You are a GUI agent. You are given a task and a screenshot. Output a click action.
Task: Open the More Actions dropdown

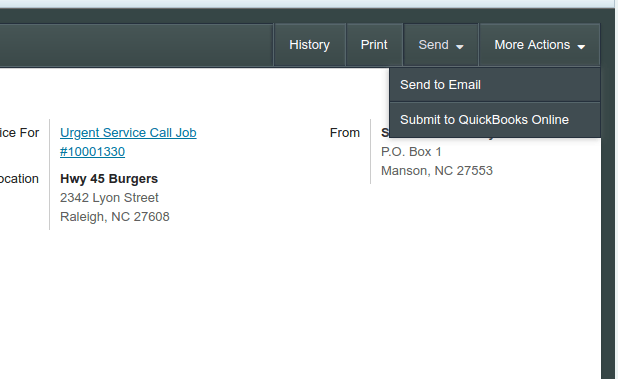click(x=539, y=45)
